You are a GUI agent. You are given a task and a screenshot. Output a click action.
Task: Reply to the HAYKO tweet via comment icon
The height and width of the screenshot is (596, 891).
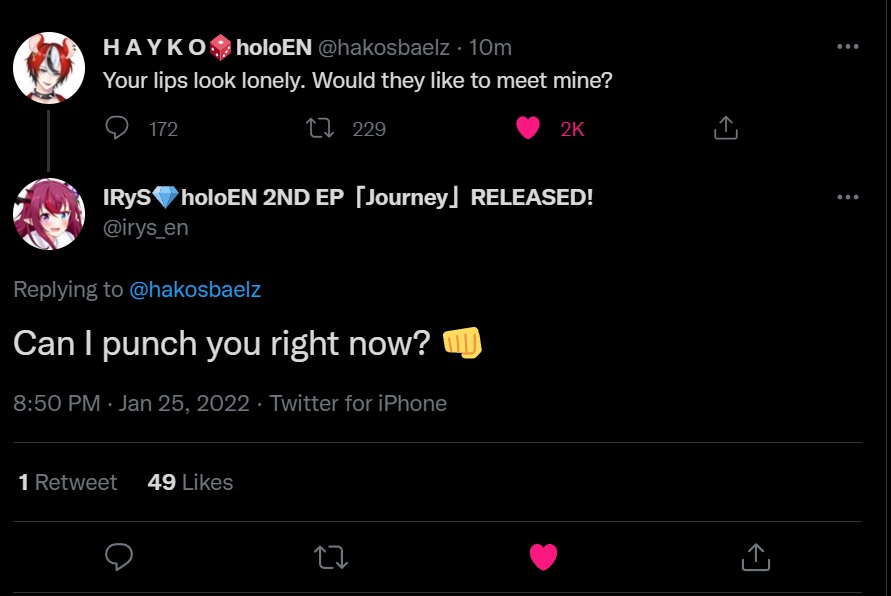118,128
